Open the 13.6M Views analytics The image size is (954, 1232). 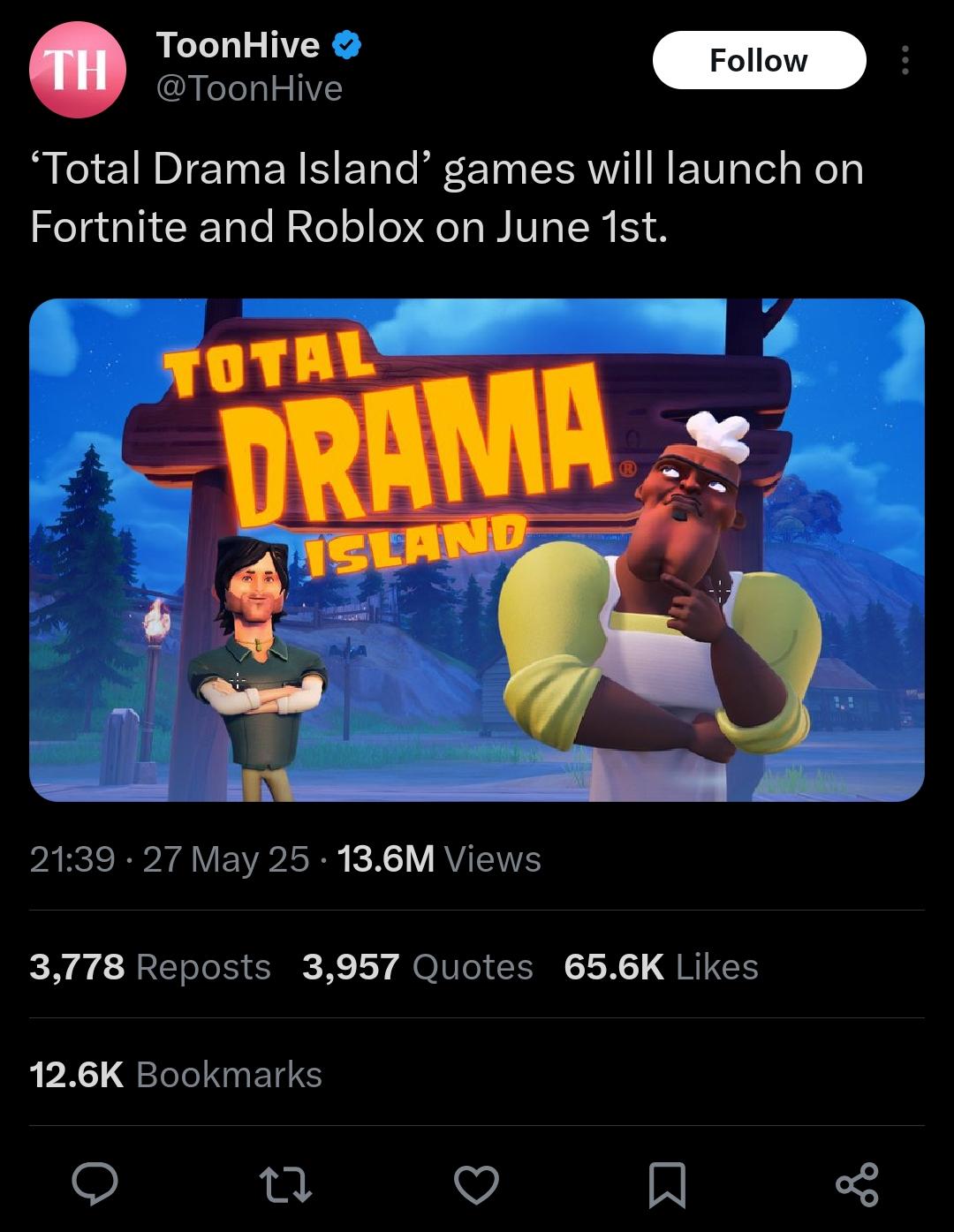tap(439, 859)
